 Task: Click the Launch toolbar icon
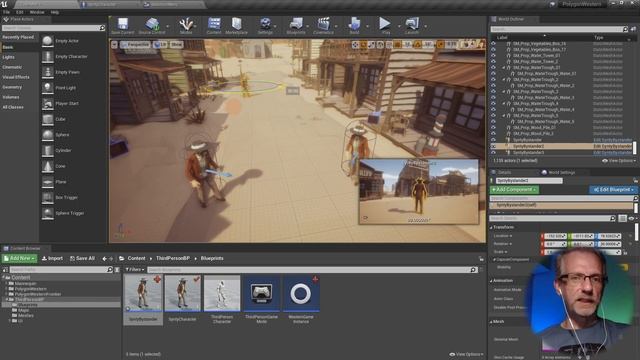tap(412, 25)
